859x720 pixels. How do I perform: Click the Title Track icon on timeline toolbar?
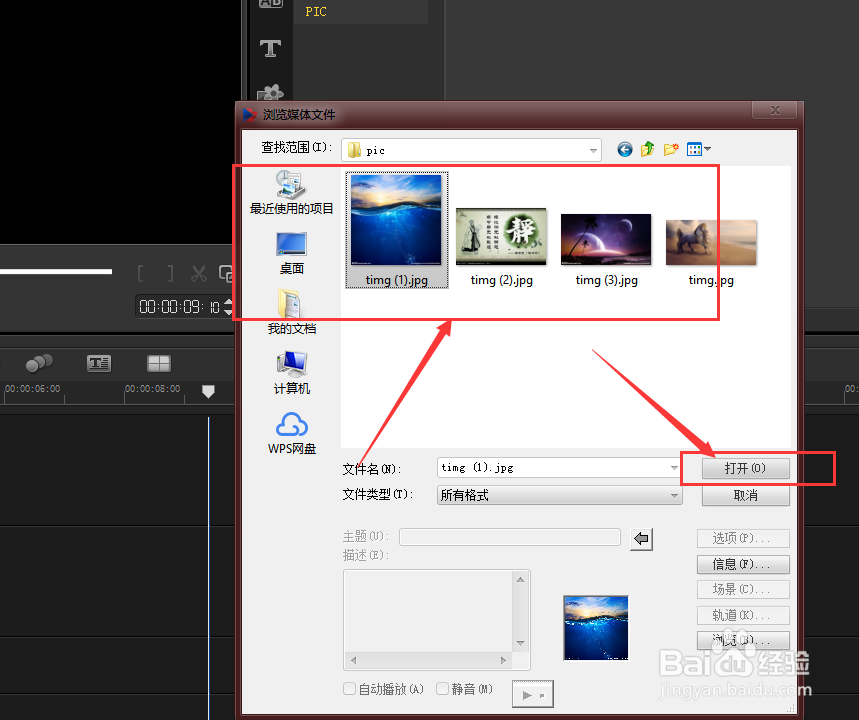[x=98, y=363]
